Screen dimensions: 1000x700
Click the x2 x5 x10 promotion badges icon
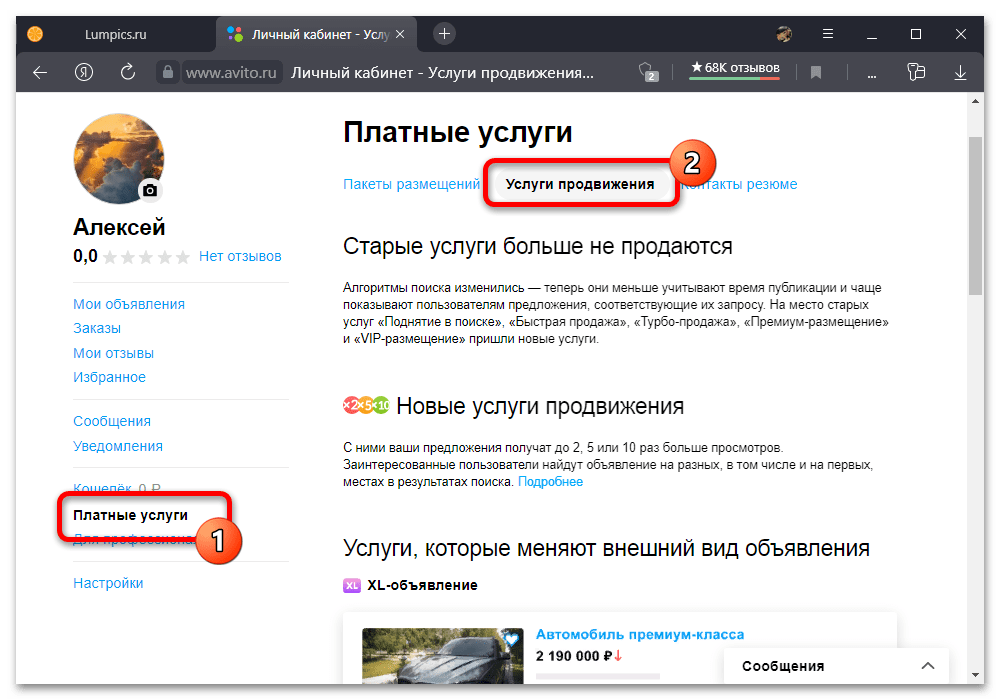(x=366, y=405)
